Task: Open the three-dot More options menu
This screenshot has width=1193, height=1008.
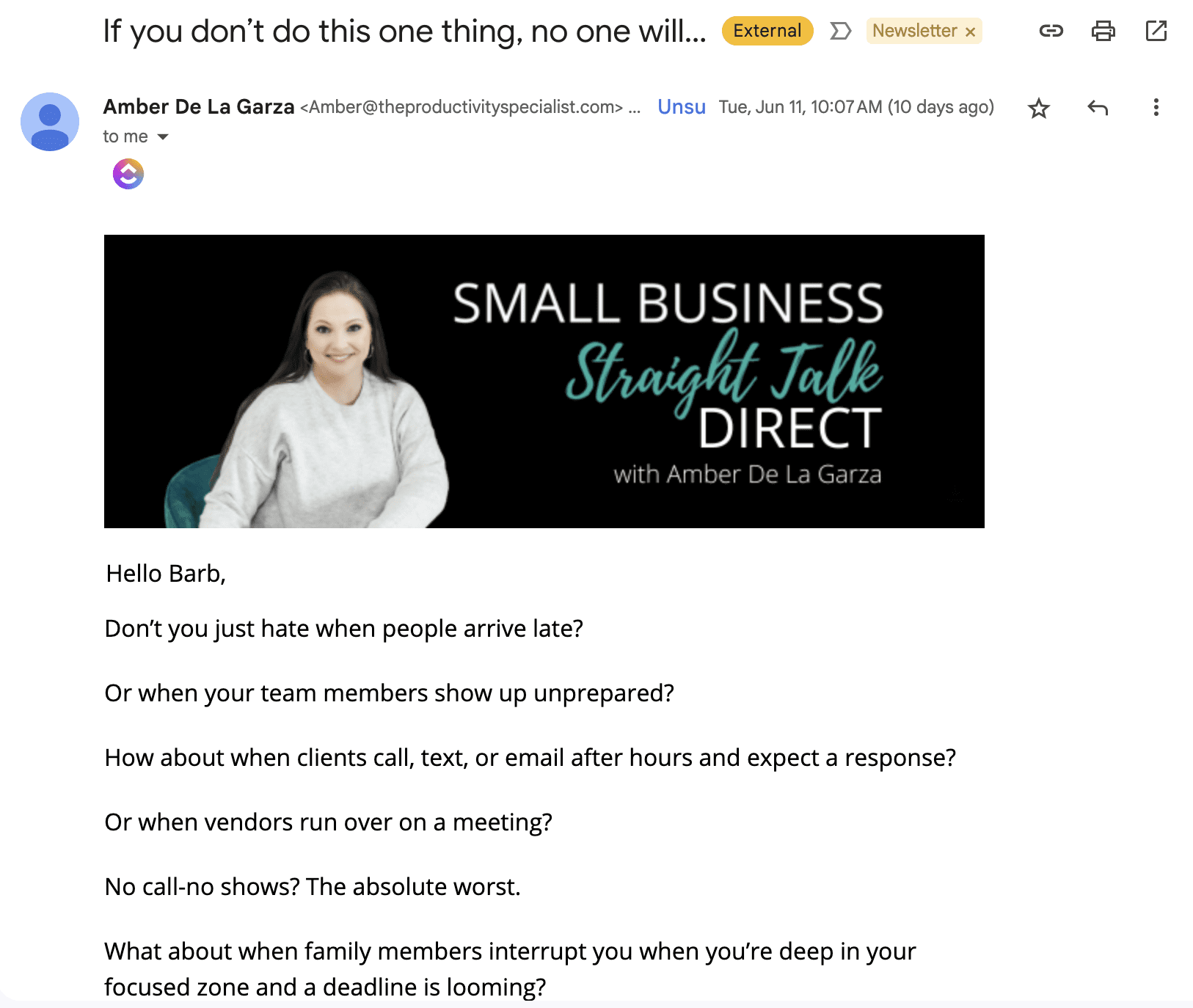Action: tap(1156, 108)
